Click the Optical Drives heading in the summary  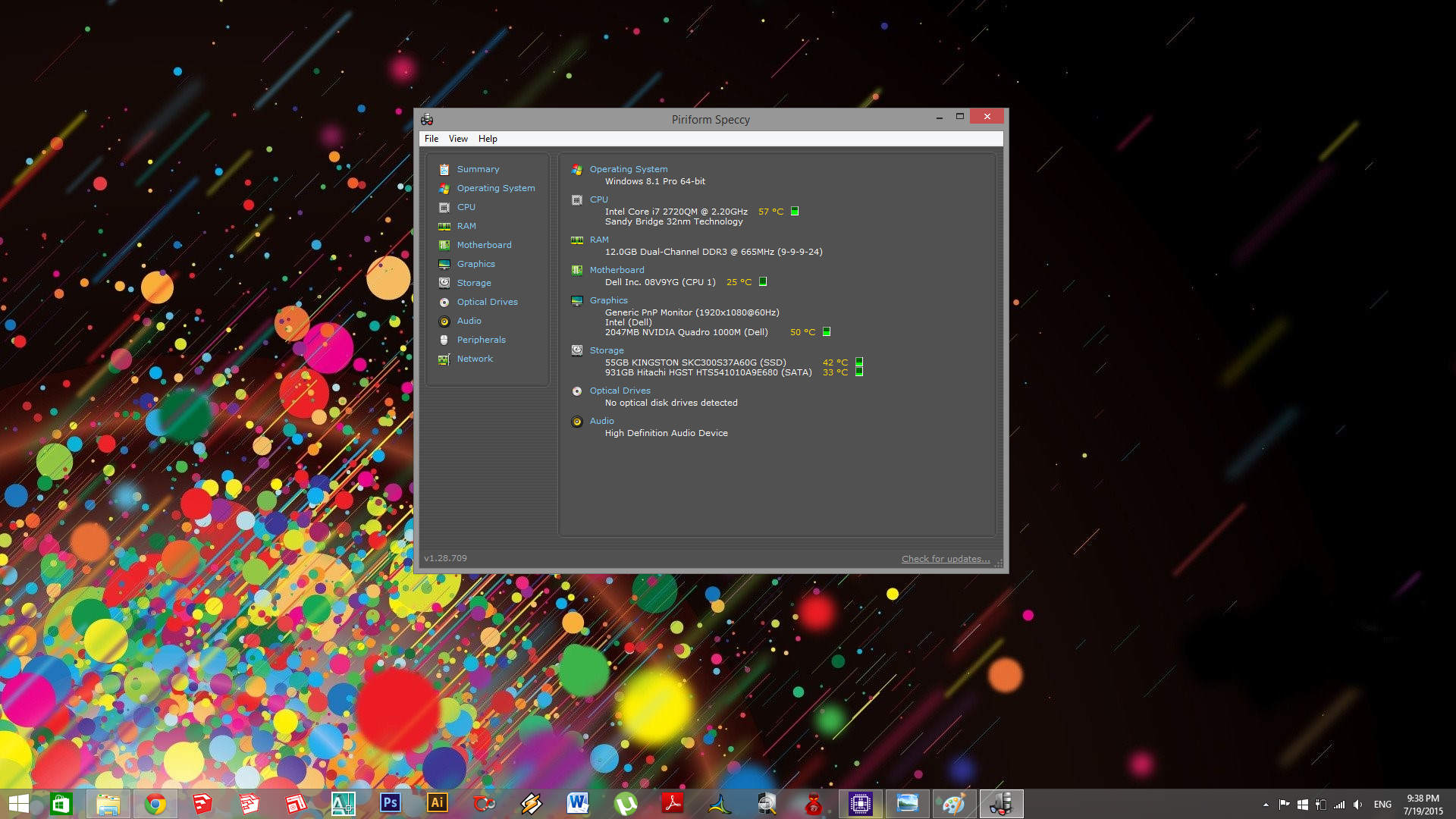click(x=620, y=391)
